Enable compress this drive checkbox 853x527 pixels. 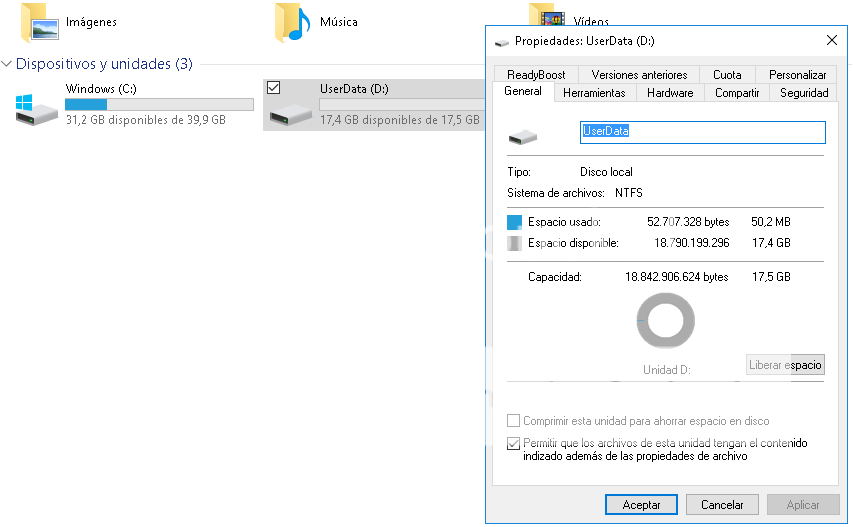pos(514,421)
